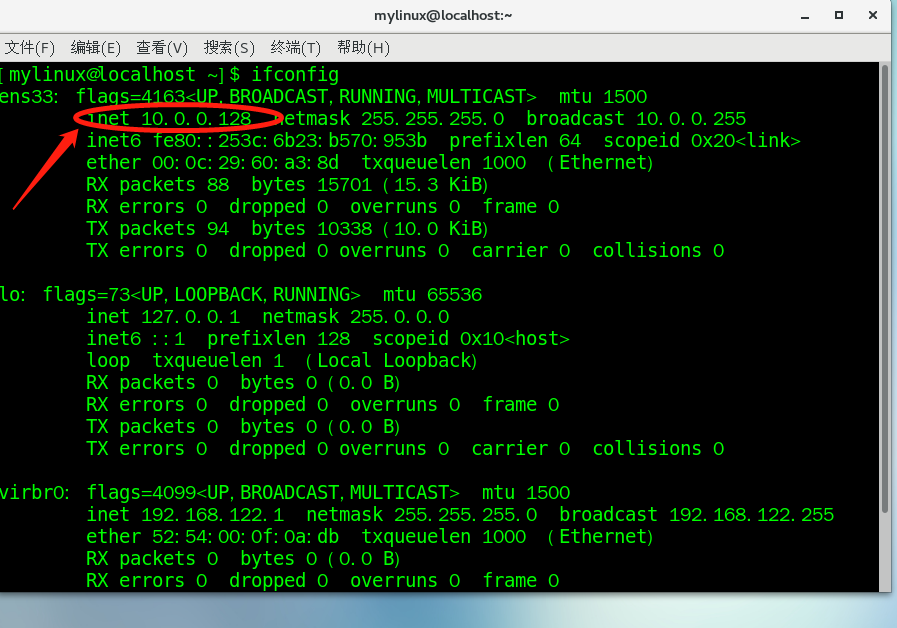Viewport: 897px width, 628px height.
Task: Click the shell prompt [mylinux@localhost ~]$
Action: pos(120,75)
